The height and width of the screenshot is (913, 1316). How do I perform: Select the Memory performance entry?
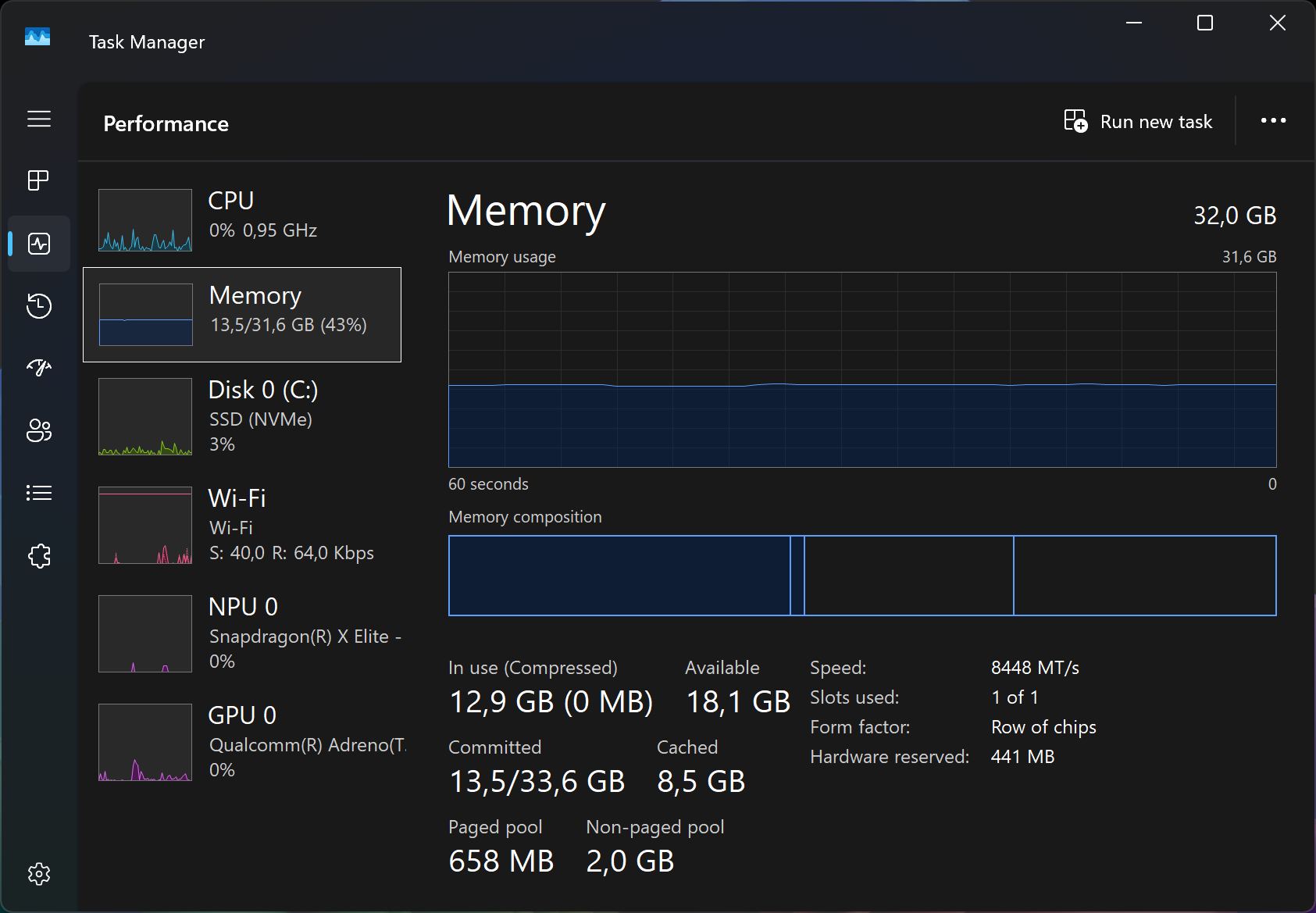click(242, 314)
